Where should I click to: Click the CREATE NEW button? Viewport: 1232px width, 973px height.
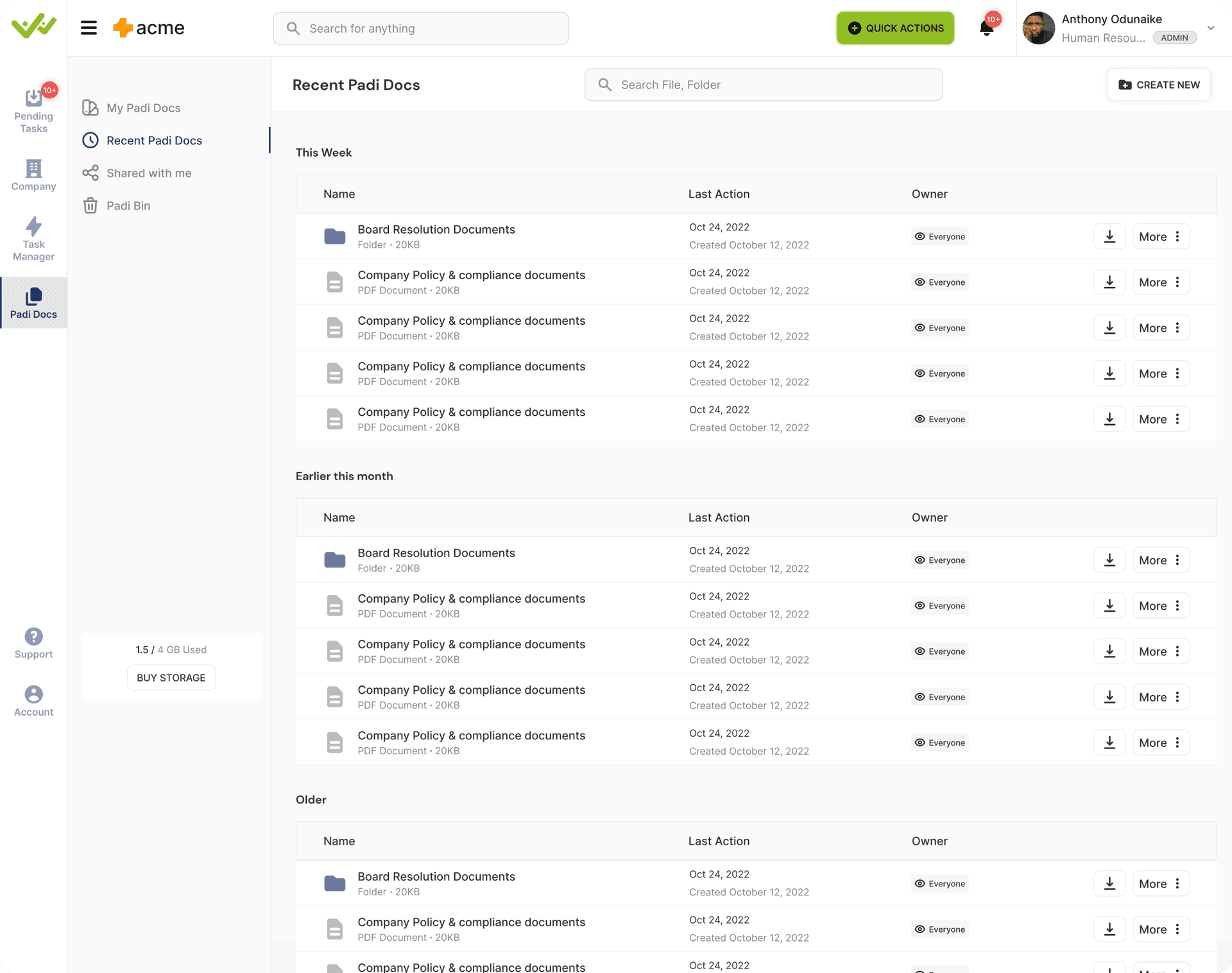(1159, 85)
